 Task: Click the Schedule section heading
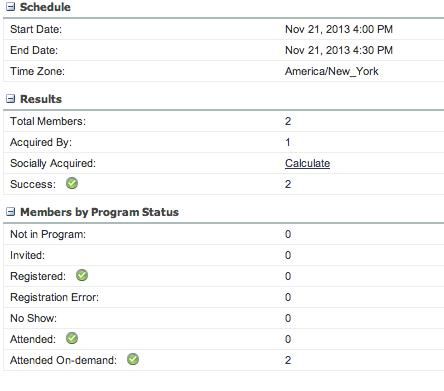point(45,7)
